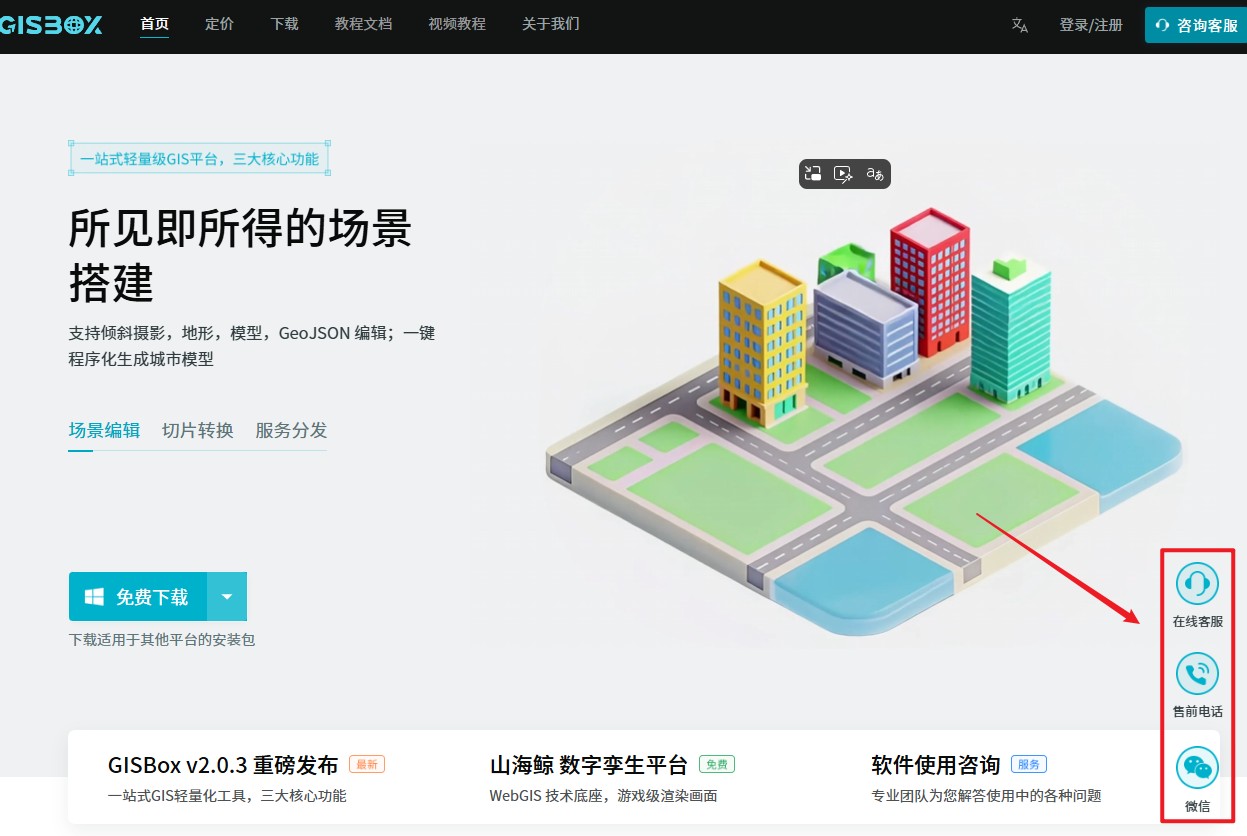Click the 咨询客服 button in header

pos(1196,25)
